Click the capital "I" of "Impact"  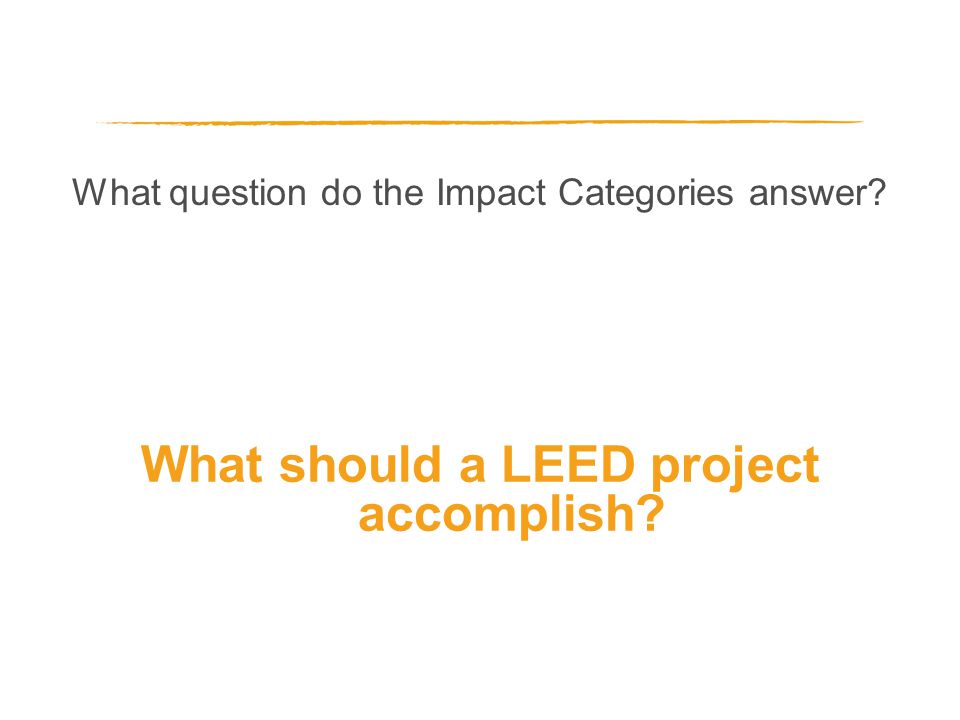440,192
